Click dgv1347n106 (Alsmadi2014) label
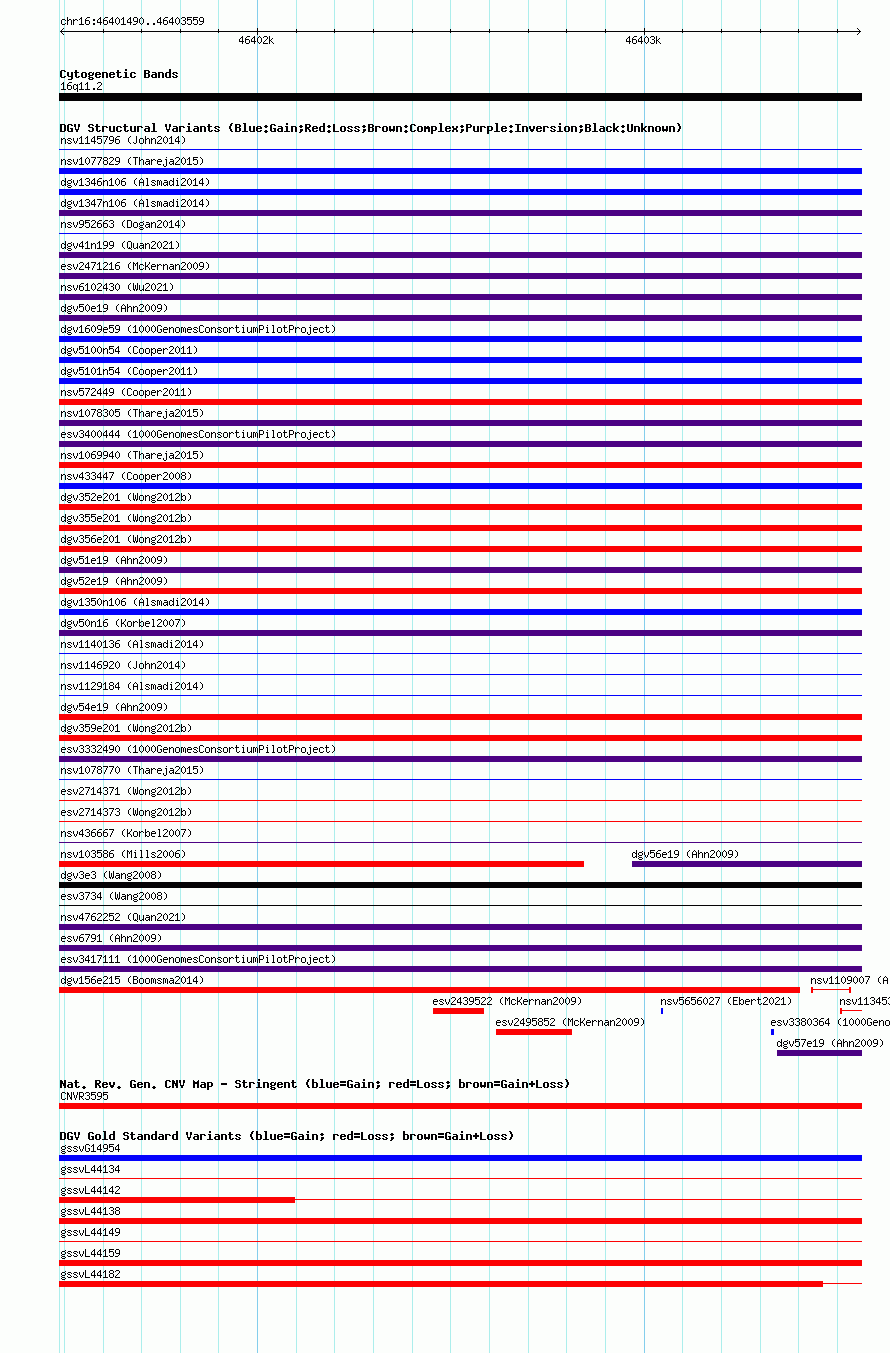 pos(135,203)
